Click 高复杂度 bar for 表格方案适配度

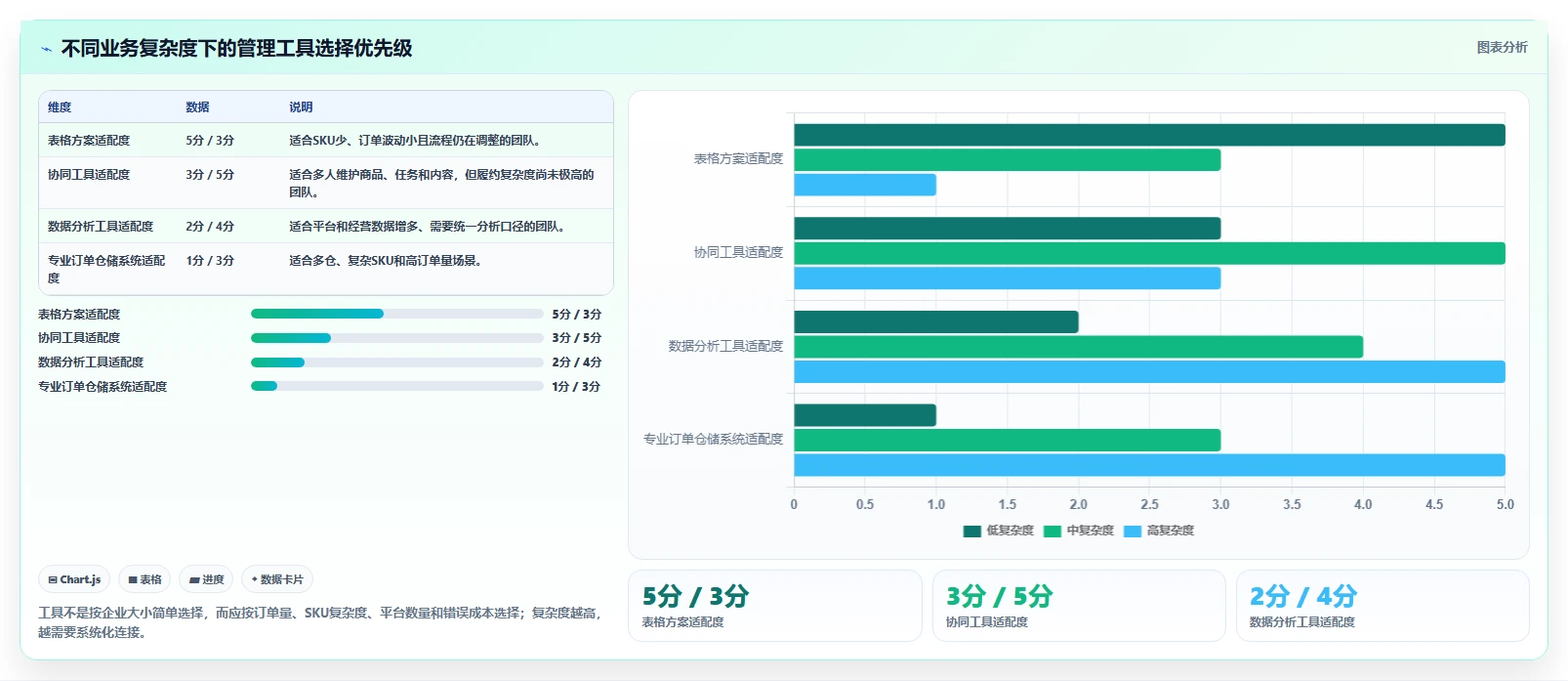coord(865,185)
